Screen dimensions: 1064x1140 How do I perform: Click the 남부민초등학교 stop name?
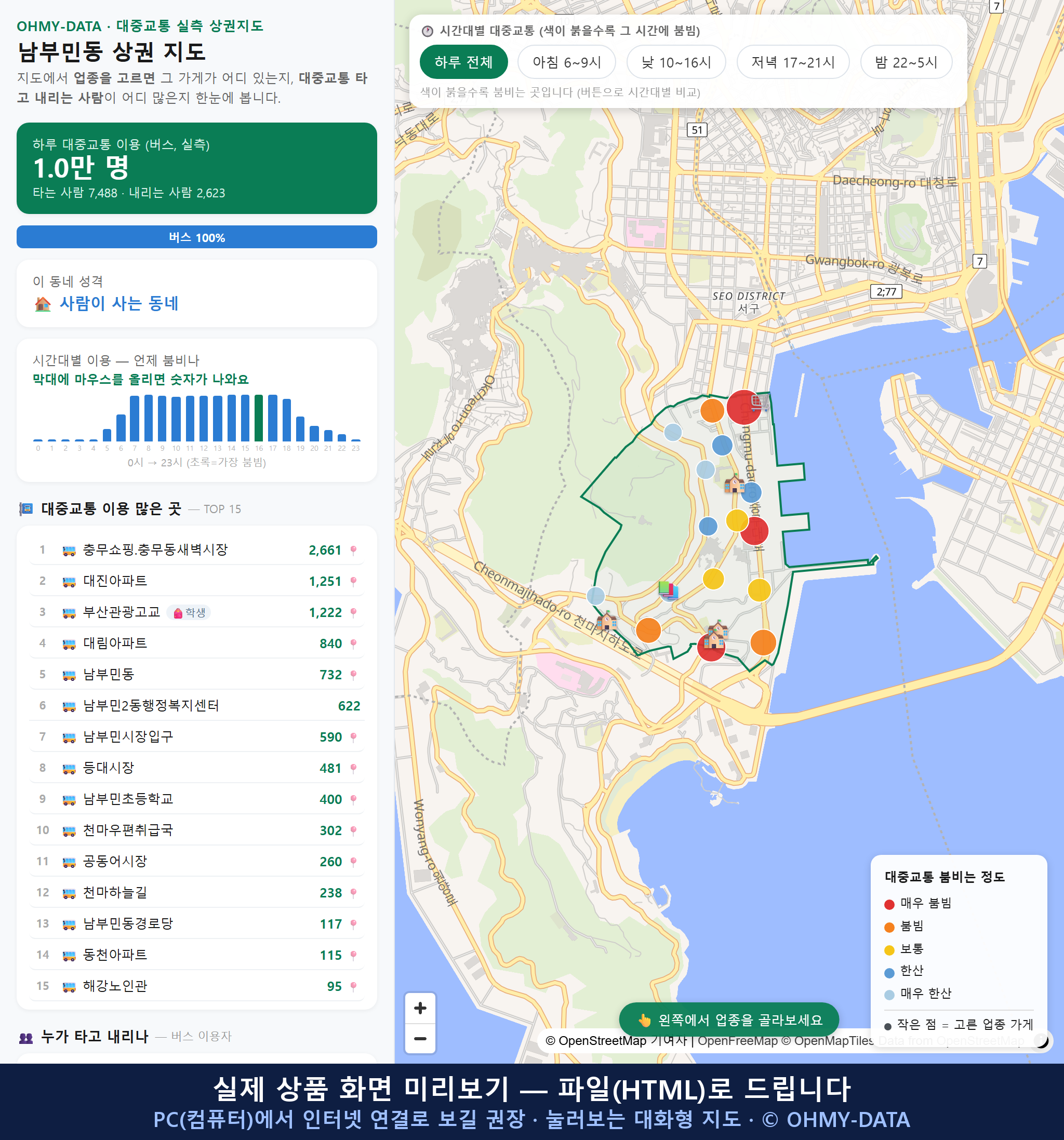tap(128, 799)
